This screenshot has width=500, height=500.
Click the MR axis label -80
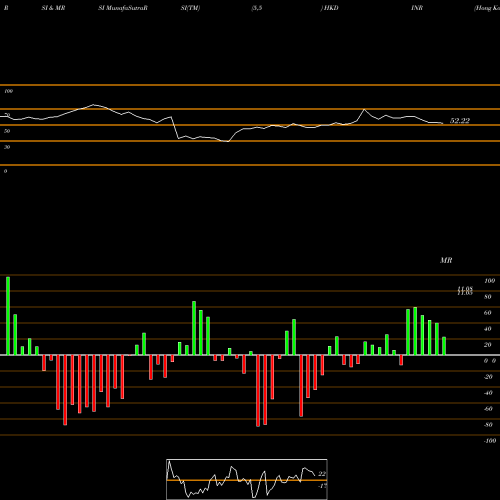click(x=488, y=425)
